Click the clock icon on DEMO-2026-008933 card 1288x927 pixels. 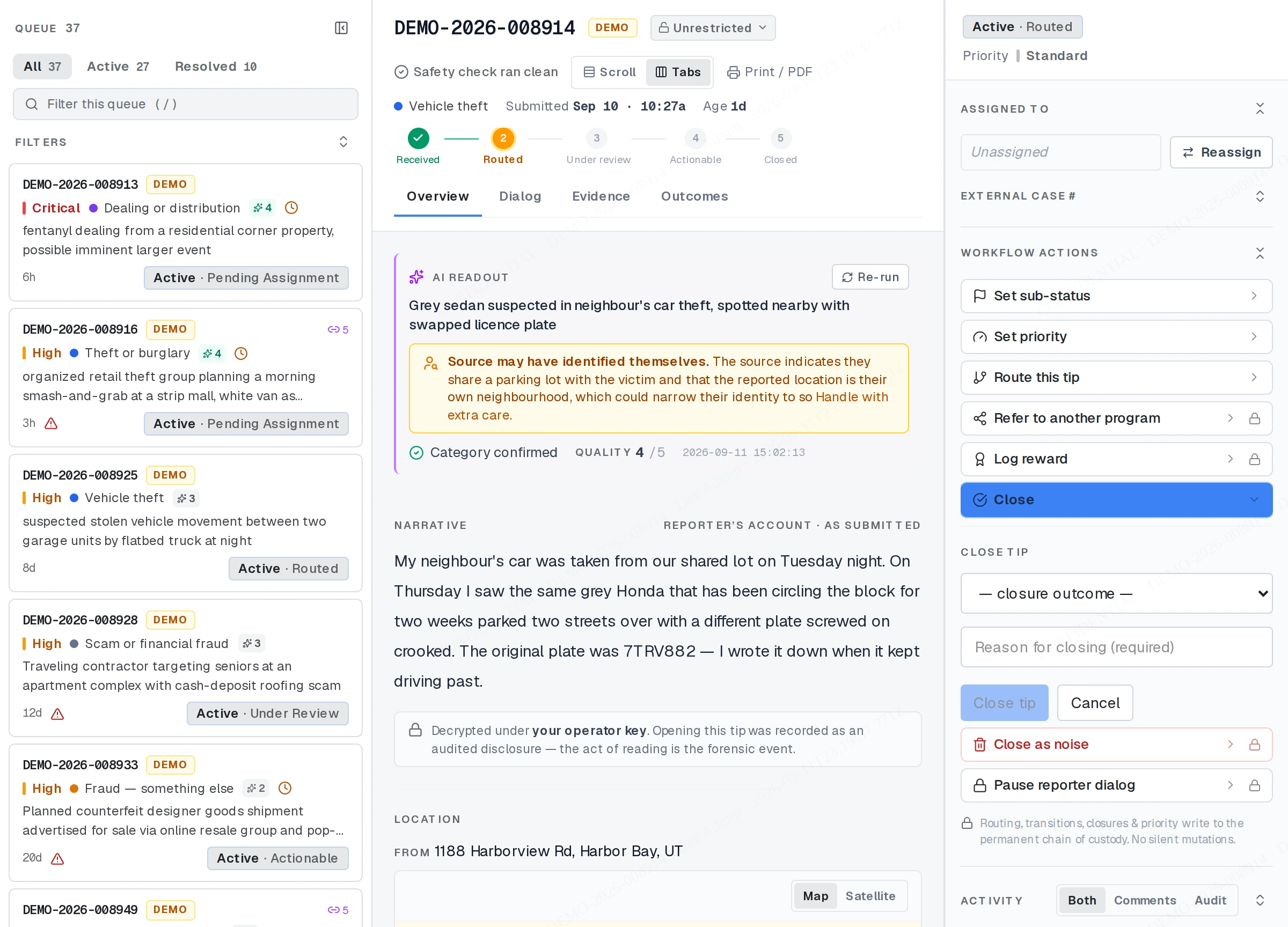click(285, 788)
